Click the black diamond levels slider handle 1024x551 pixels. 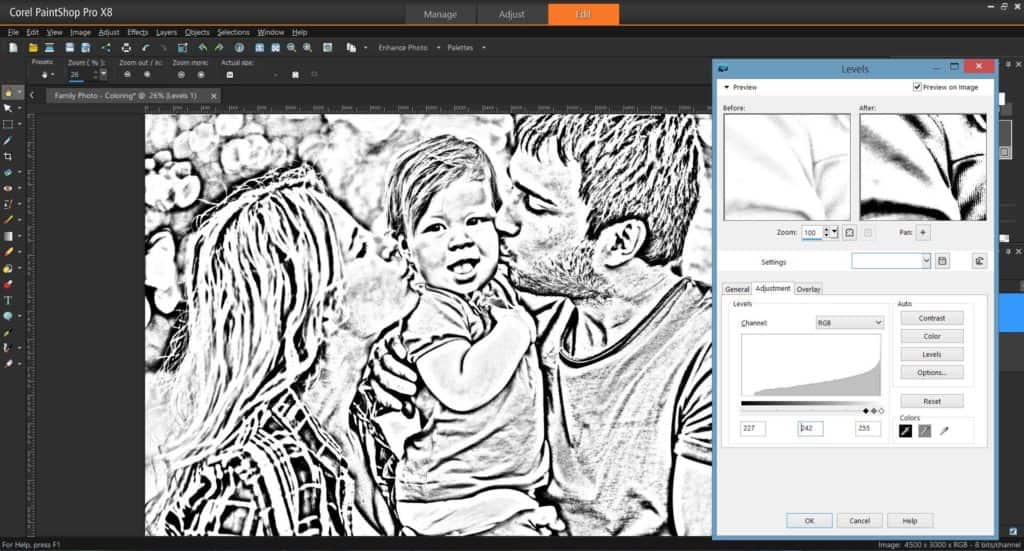pyautogui.click(x=866, y=411)
